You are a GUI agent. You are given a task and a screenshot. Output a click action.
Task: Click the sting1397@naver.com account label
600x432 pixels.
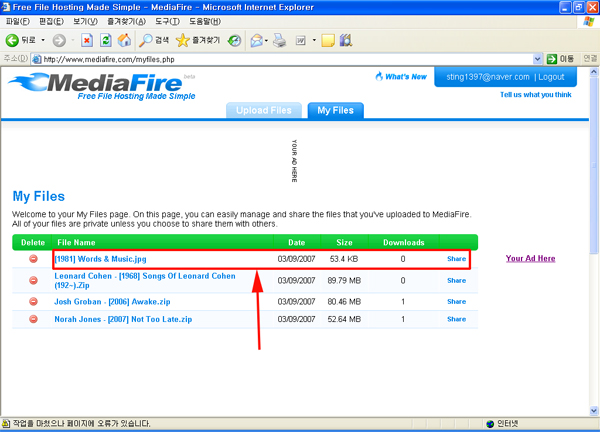pos(488,77)
